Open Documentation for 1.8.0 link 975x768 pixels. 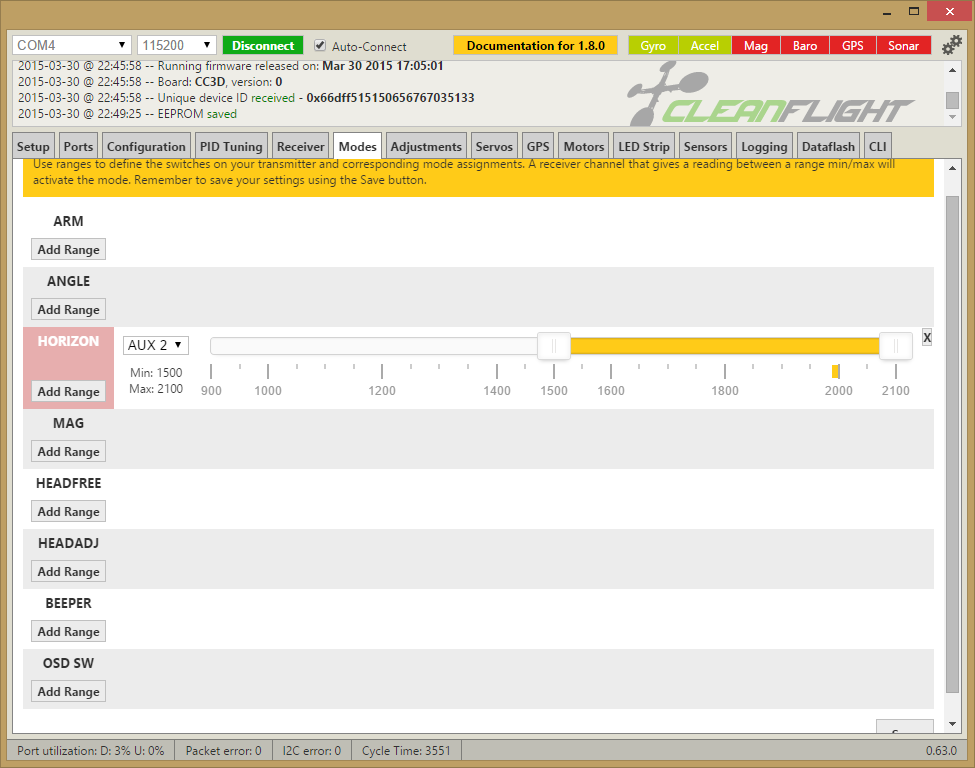click(x=535, y=46)
